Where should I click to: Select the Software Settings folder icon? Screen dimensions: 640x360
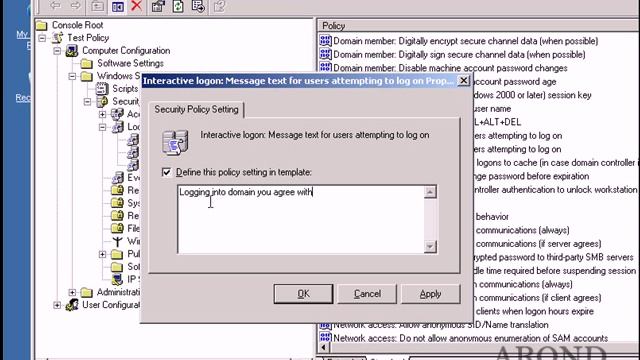pyautogui.click(x=87, y=64)
